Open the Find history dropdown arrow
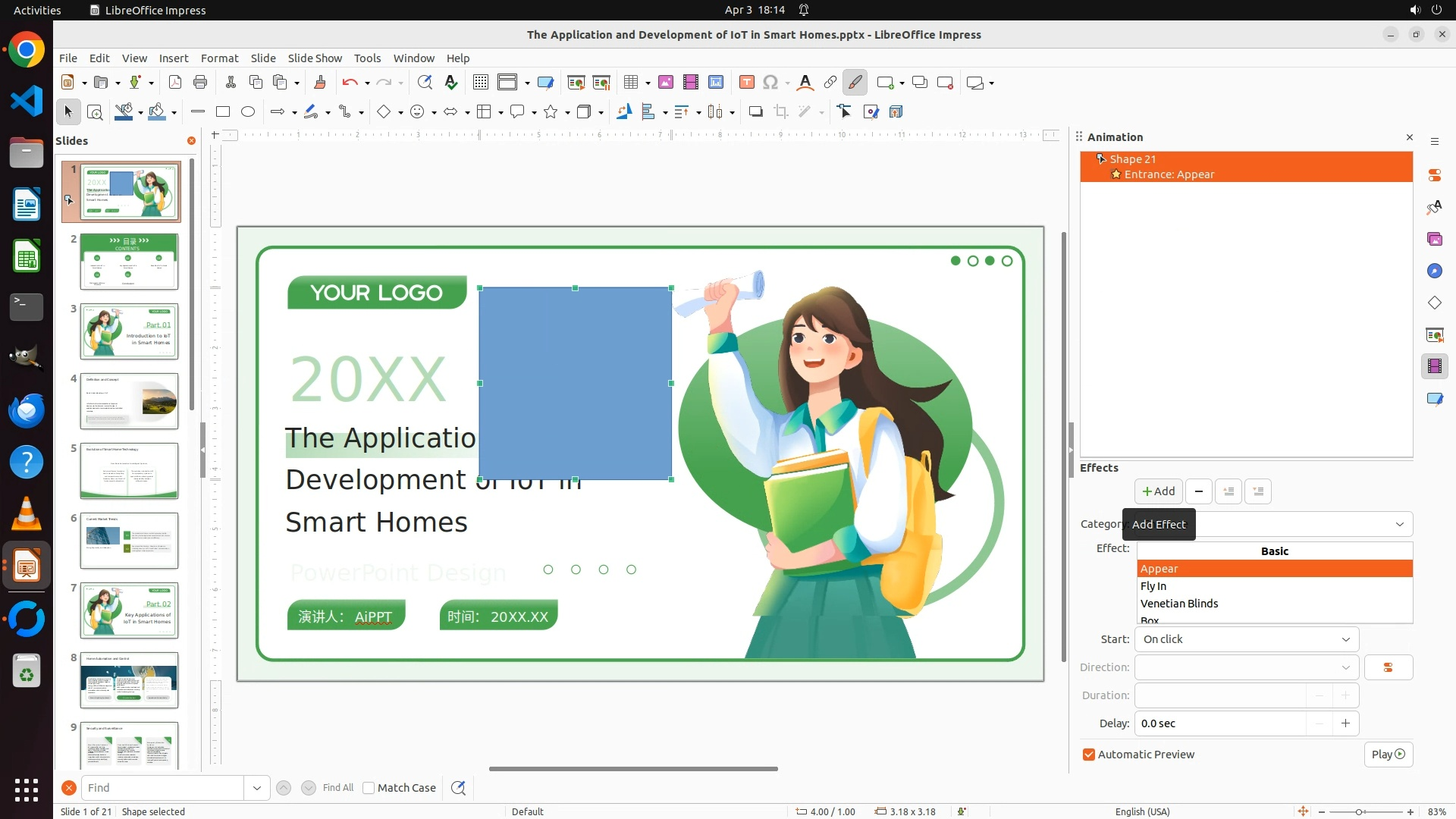 tap(257, 788)
